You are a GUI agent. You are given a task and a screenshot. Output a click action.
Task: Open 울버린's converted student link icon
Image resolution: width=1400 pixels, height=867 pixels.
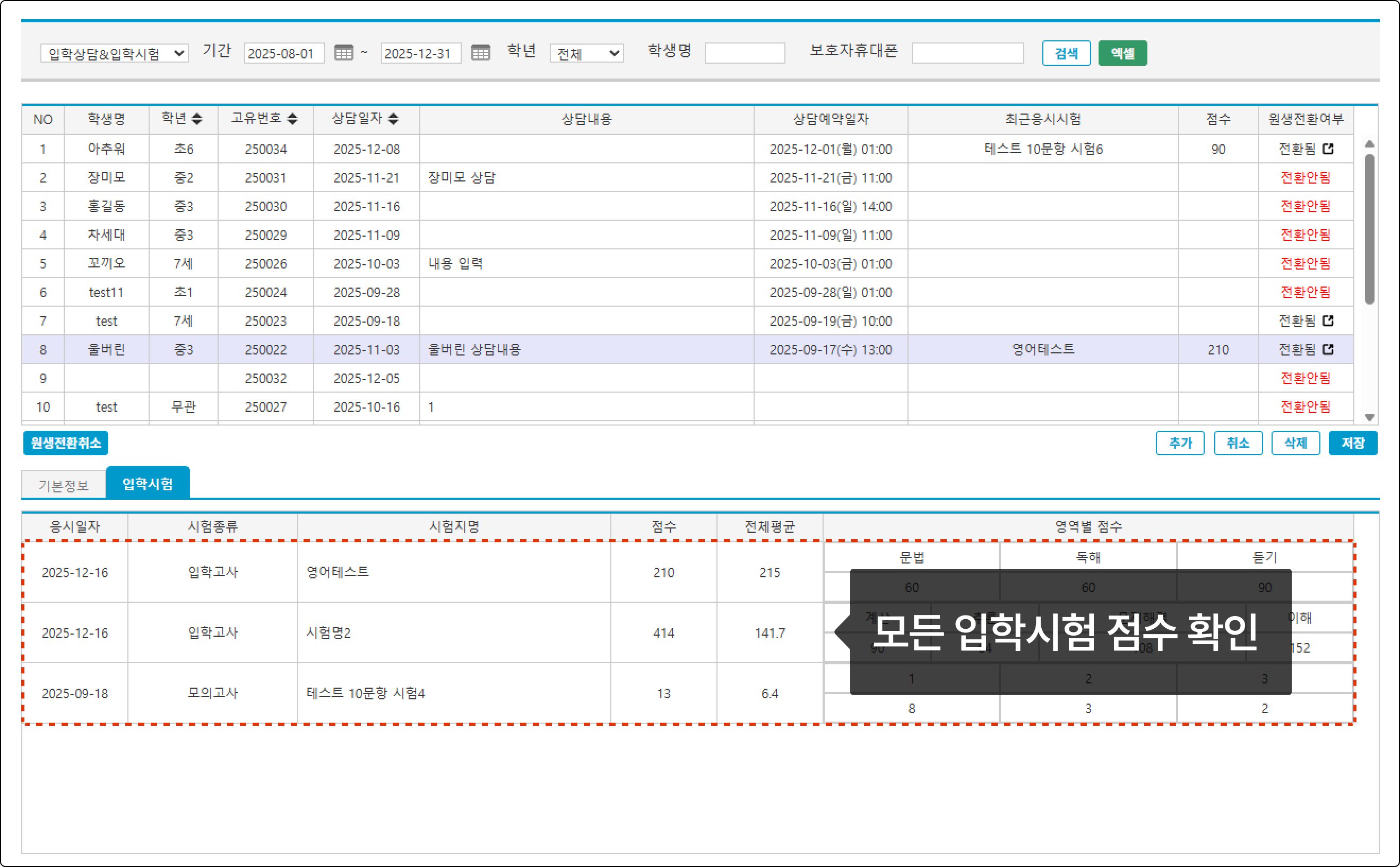1328,349
